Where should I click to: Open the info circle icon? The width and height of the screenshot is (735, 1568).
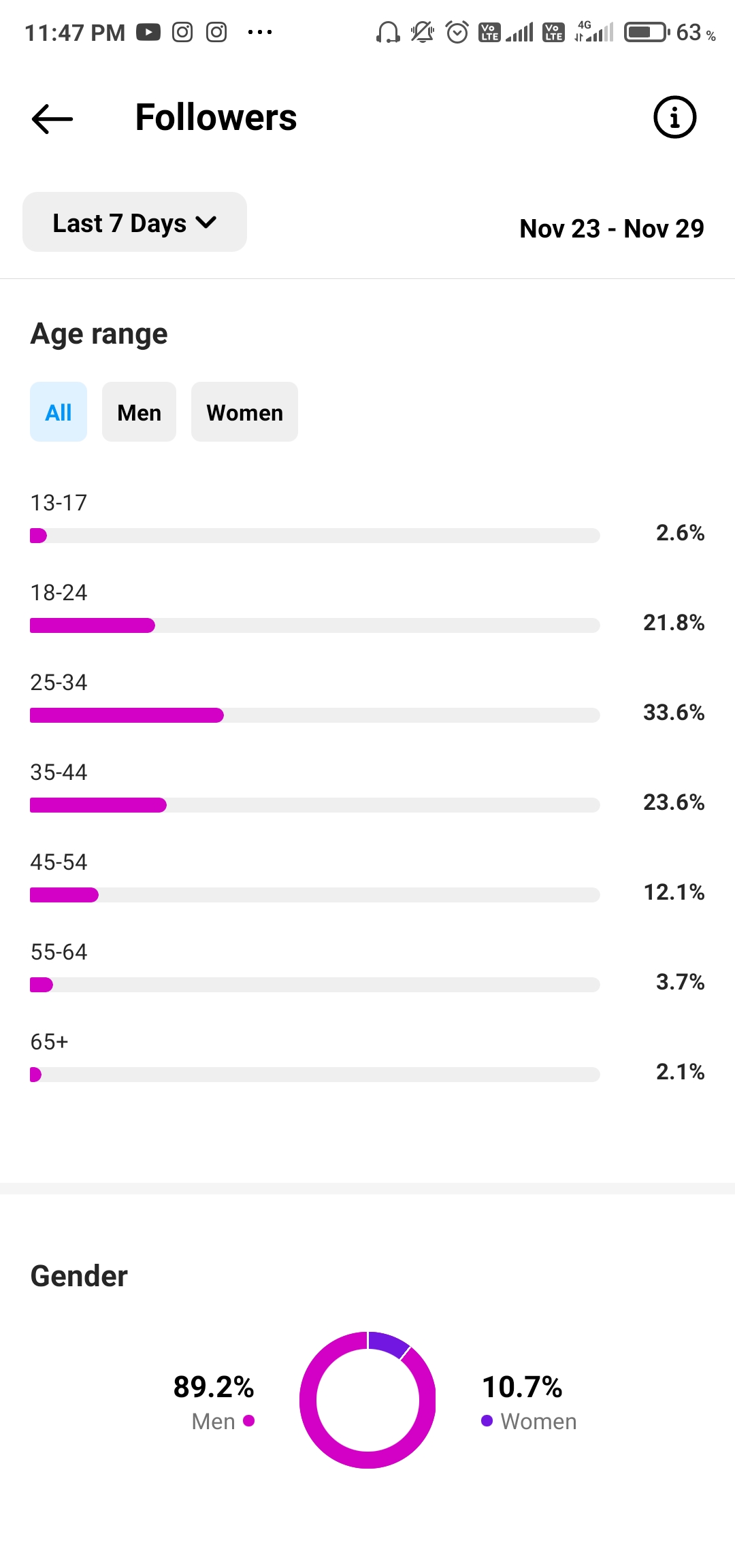click(x=674, y=117)
